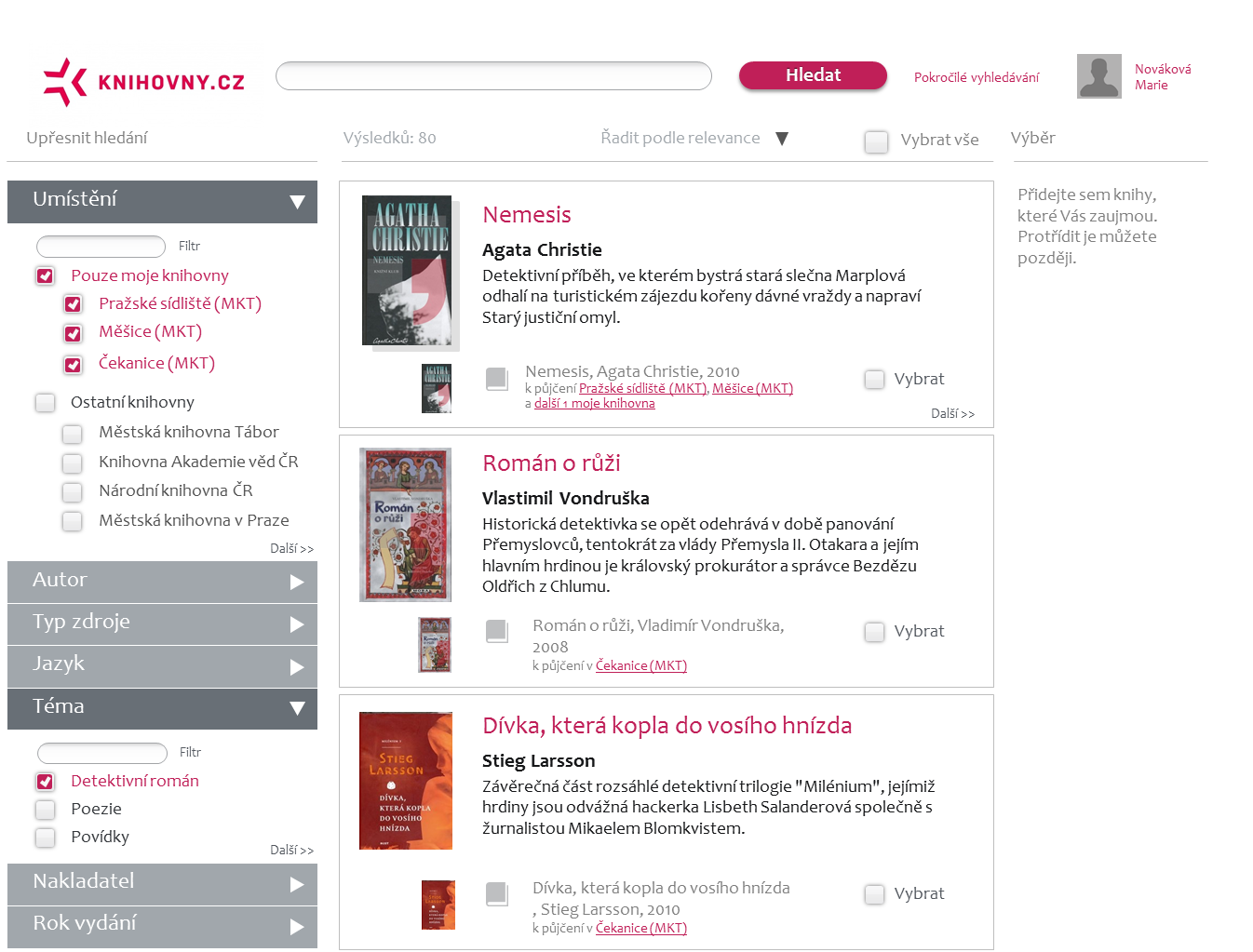
Task: Check Městská knihovna Tábor
Action: (73, 434)
